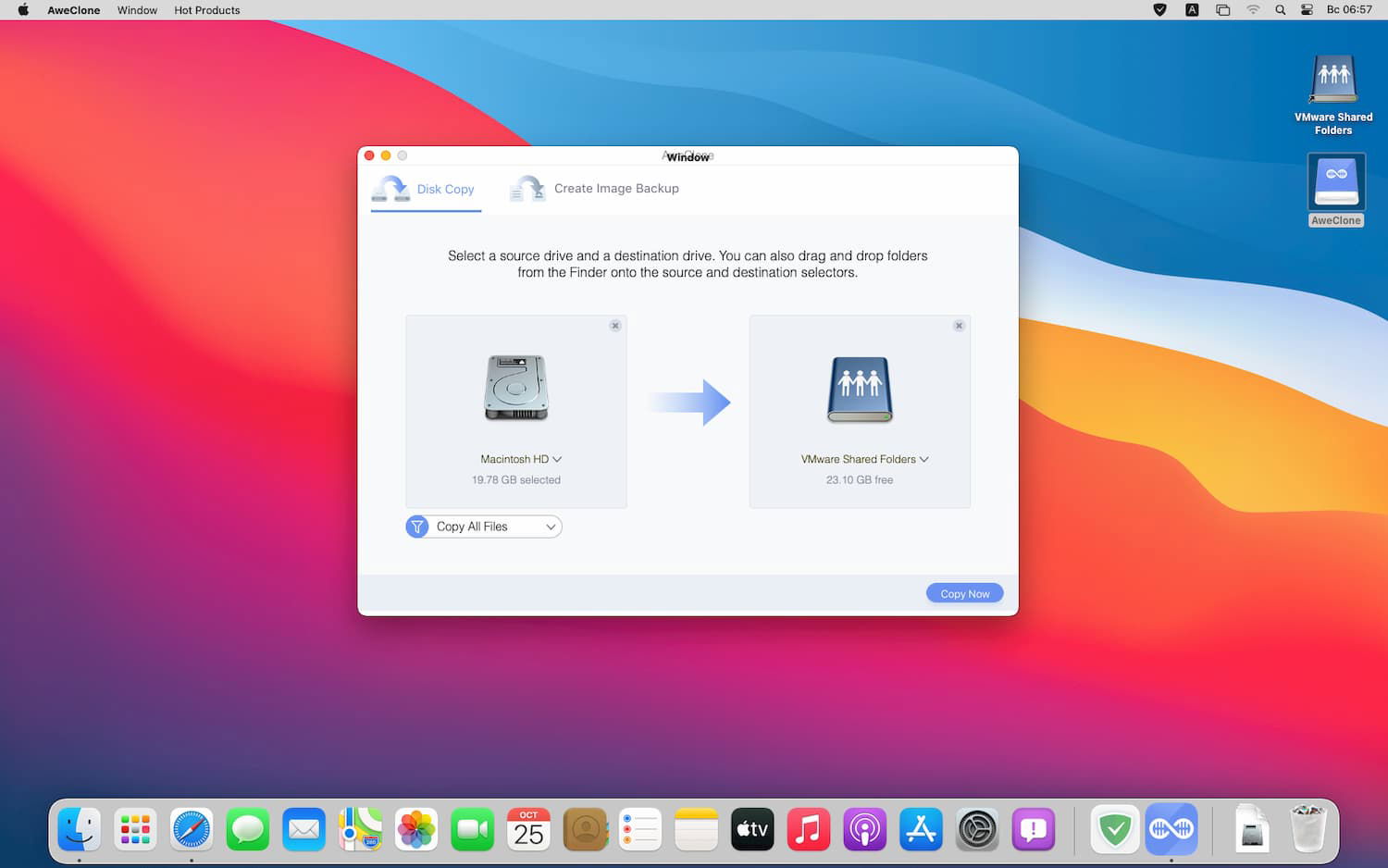Viewport: 1388px width, 868px height.
Task: Click the 23.10 GB free text
Action: 860,480
